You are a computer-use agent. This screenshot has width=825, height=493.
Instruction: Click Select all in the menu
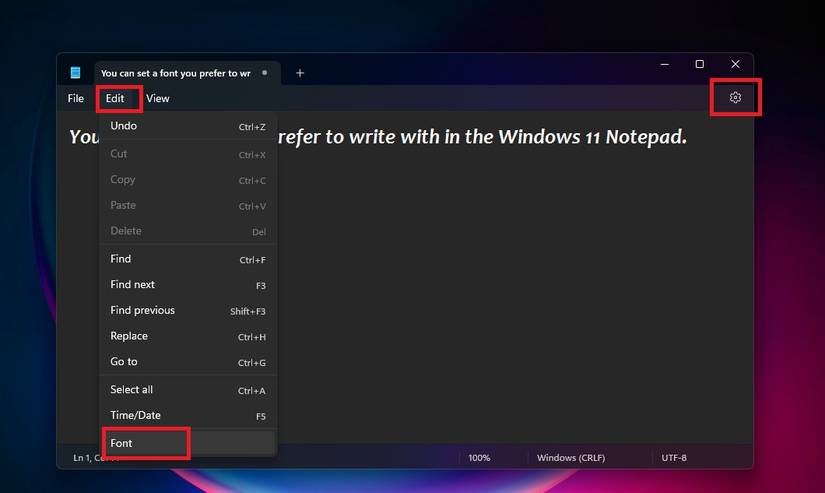tap(188, 390)
